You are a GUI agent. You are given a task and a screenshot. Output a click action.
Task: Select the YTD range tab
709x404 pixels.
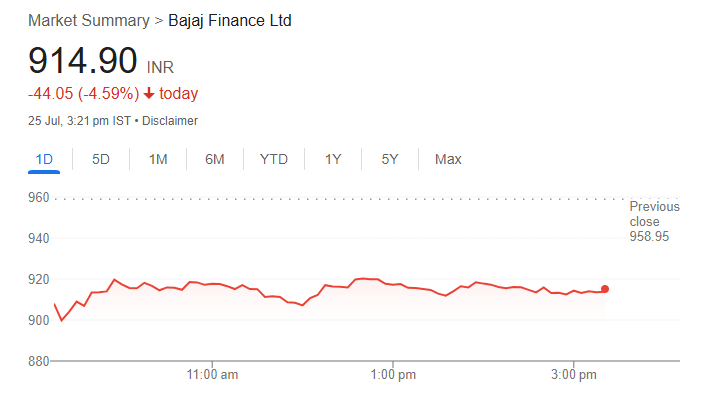click(x=274, y=159)
